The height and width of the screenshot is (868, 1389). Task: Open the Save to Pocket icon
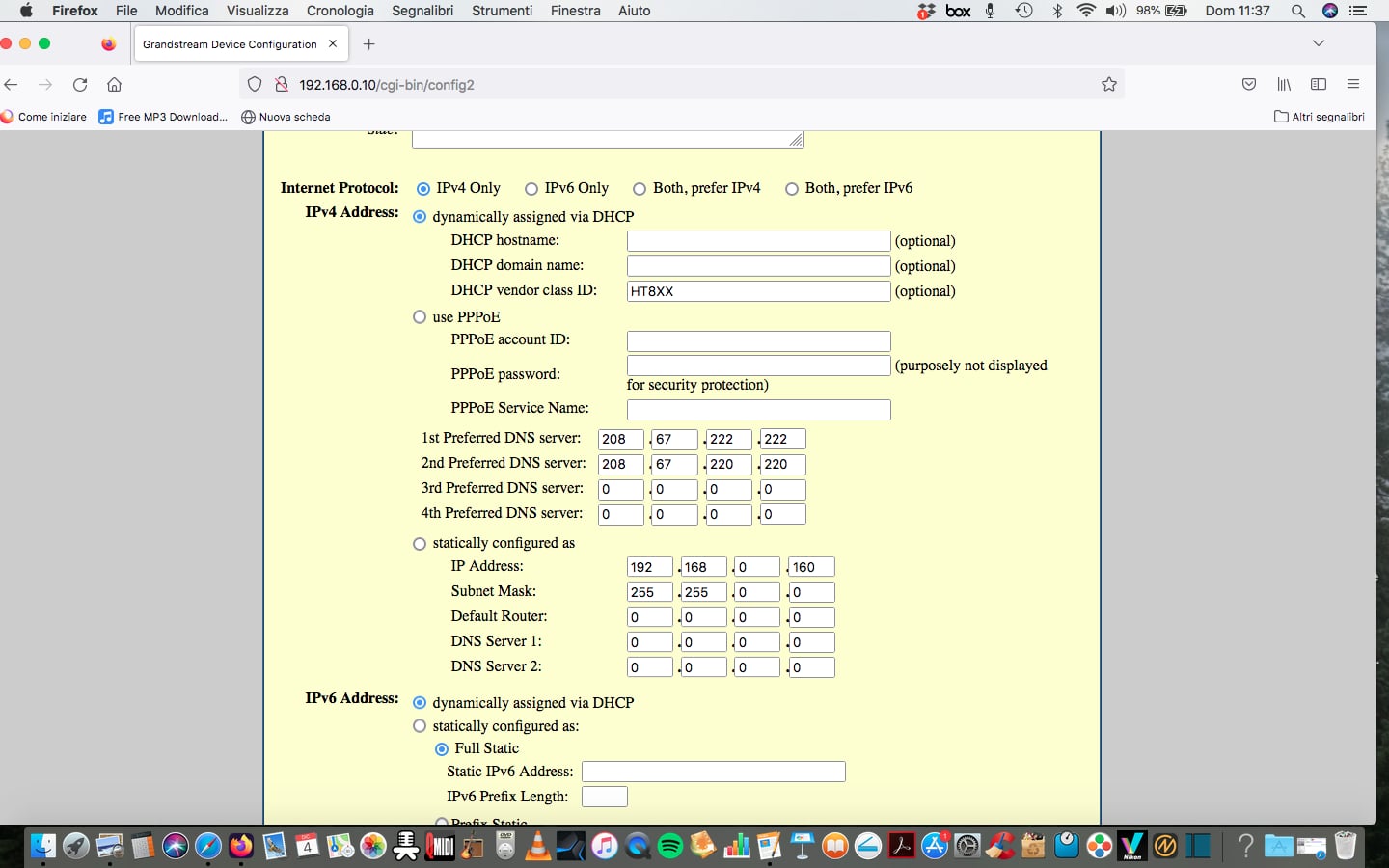point(1249,85)
